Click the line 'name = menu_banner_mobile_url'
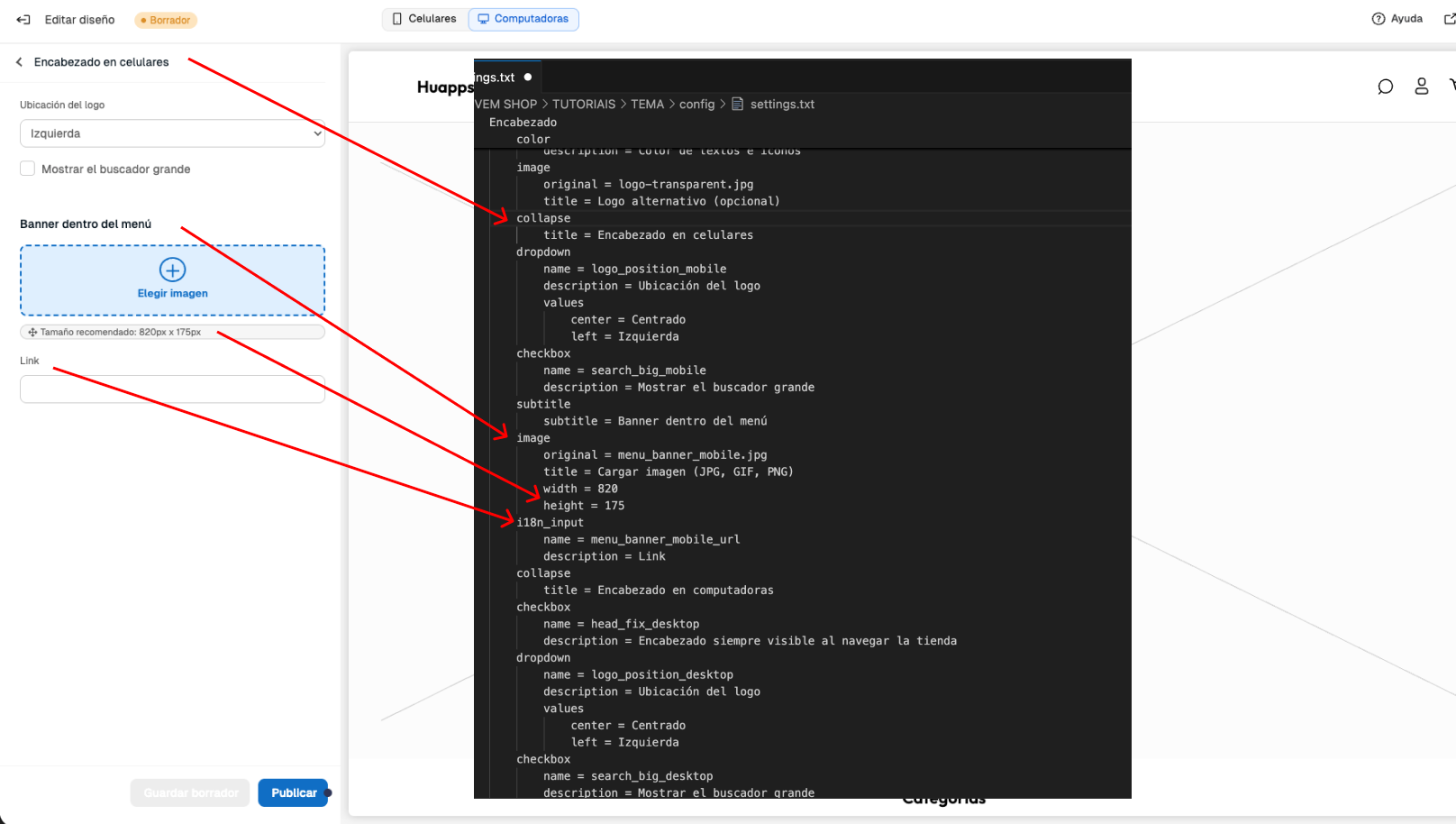 coord(642,539)
